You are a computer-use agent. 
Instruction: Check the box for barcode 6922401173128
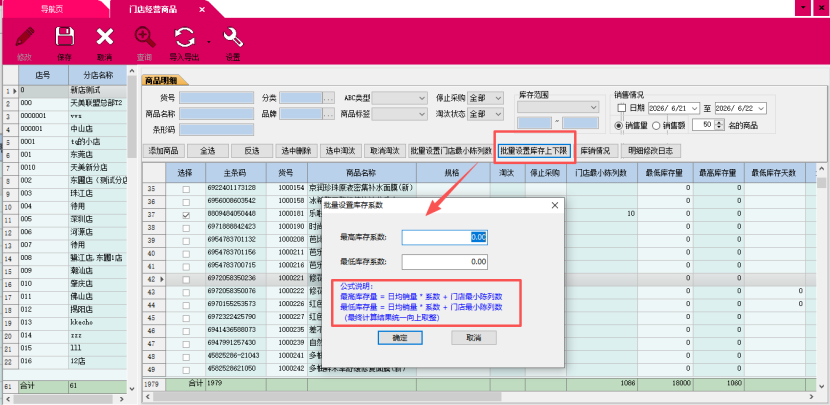click(186, 189)
